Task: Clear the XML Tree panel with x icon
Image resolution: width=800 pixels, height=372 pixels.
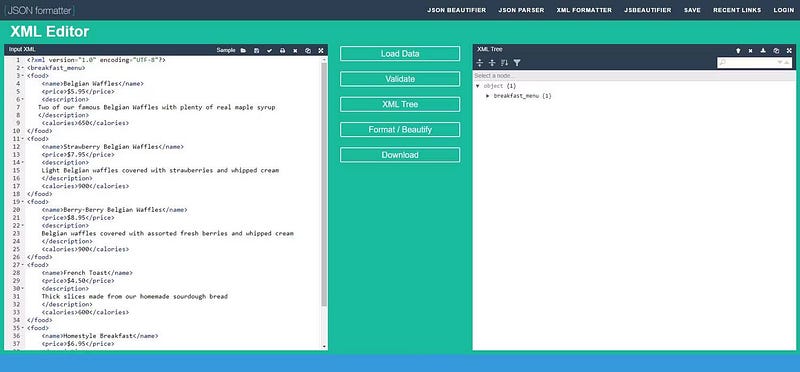Action: click(x=751, y=51)
